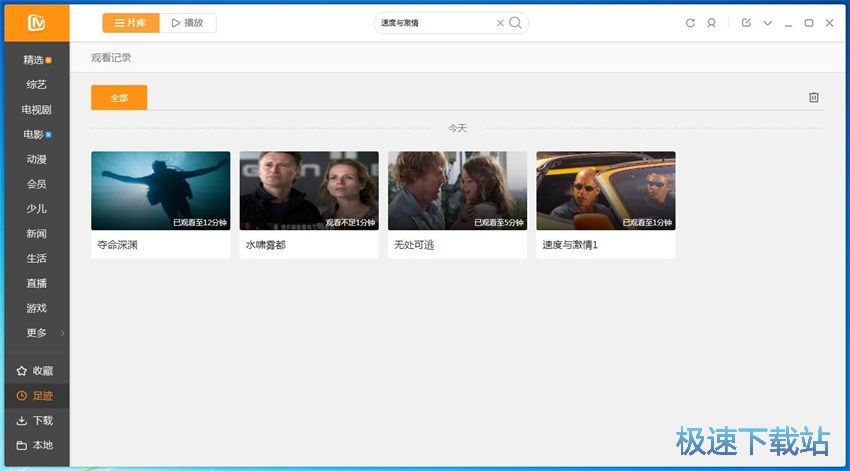Screen dimensions: 850x471
Task: Open 游戏 category in sidebar
Action: coord(36,308)
